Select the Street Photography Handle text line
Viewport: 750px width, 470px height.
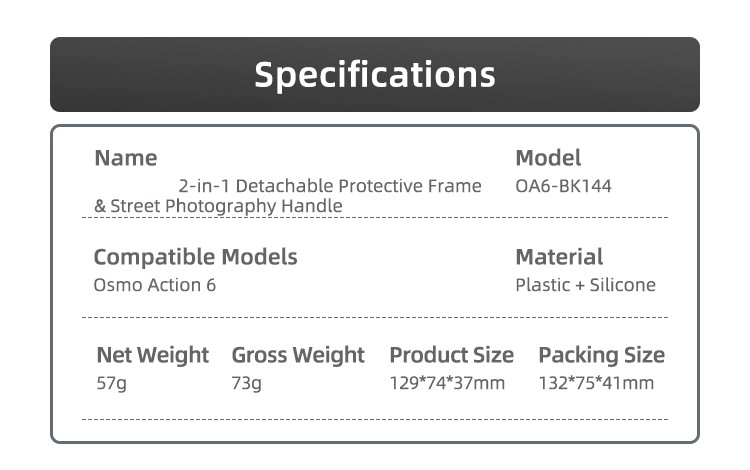pyautogui.click(x=218, y=206)
